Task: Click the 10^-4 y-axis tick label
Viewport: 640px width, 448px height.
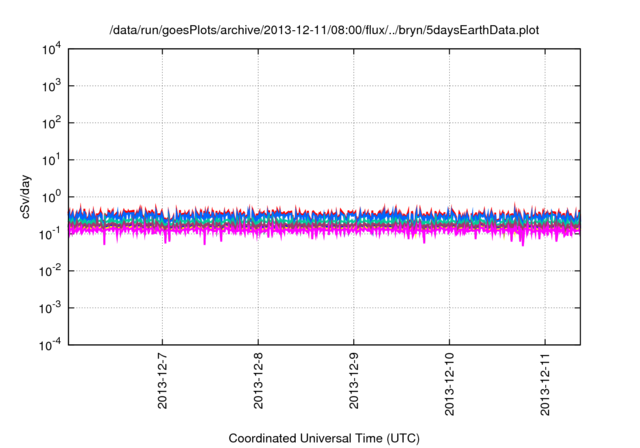Action: coord(51,346)
